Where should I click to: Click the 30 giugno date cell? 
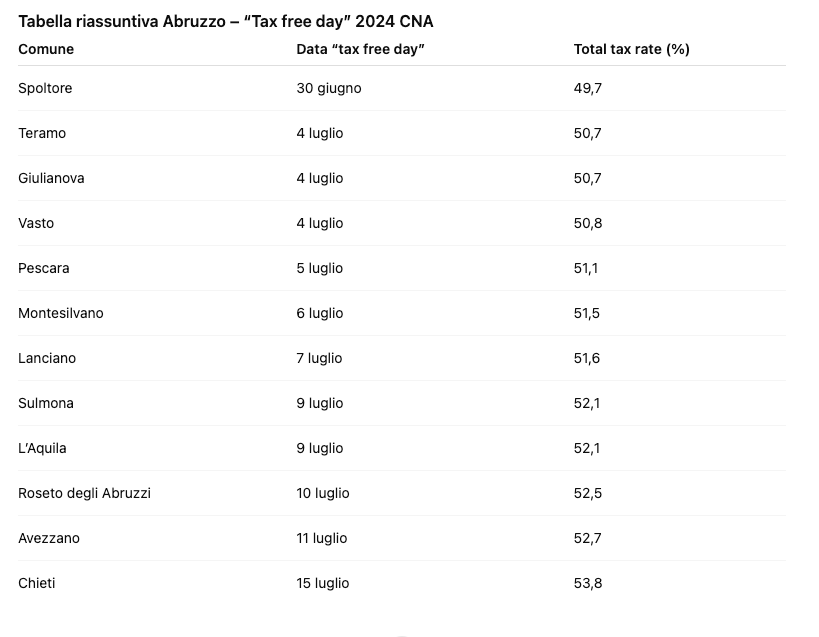[x=329, y=88]
